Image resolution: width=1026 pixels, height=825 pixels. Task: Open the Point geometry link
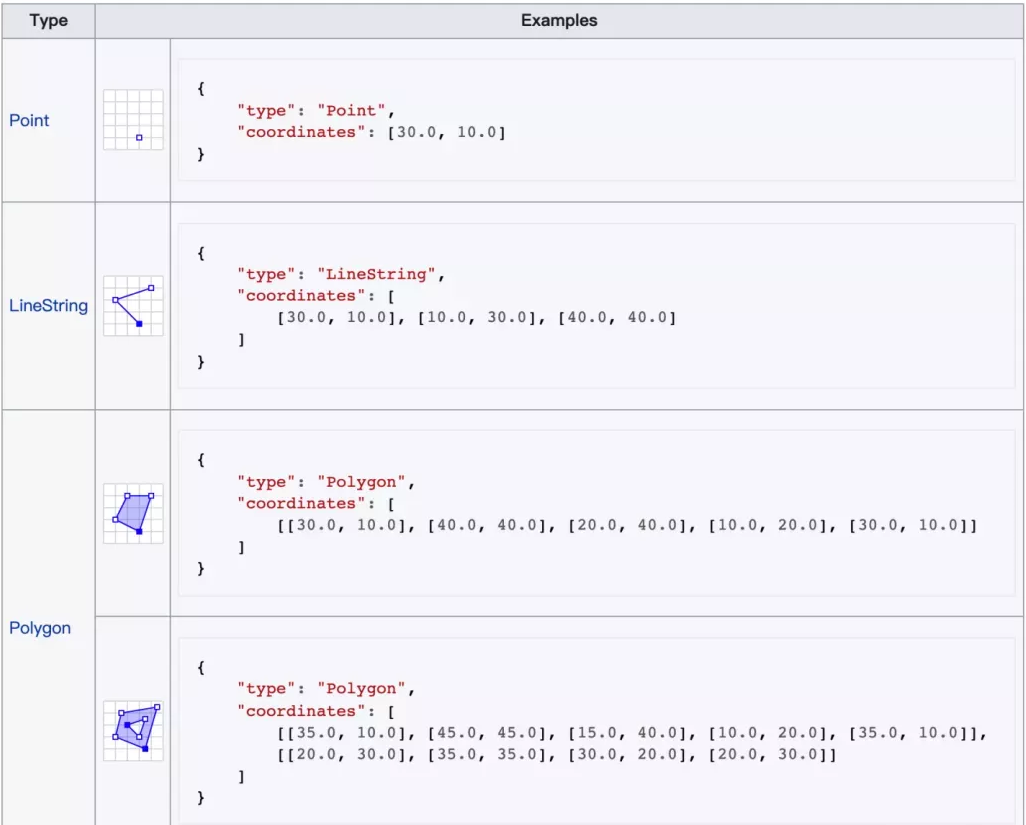click(29, 120)
